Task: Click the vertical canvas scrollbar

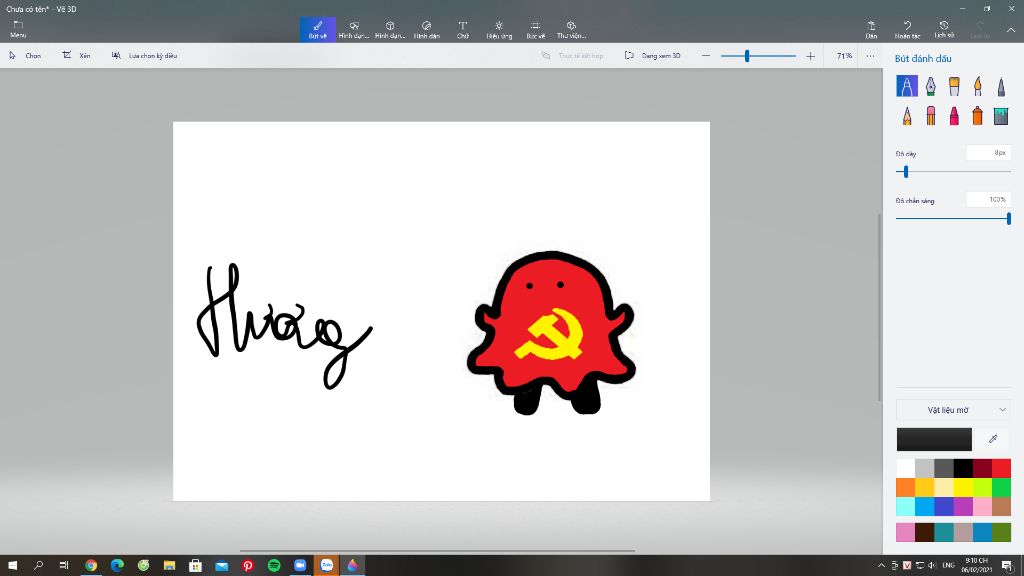Action: click(879, 307)
